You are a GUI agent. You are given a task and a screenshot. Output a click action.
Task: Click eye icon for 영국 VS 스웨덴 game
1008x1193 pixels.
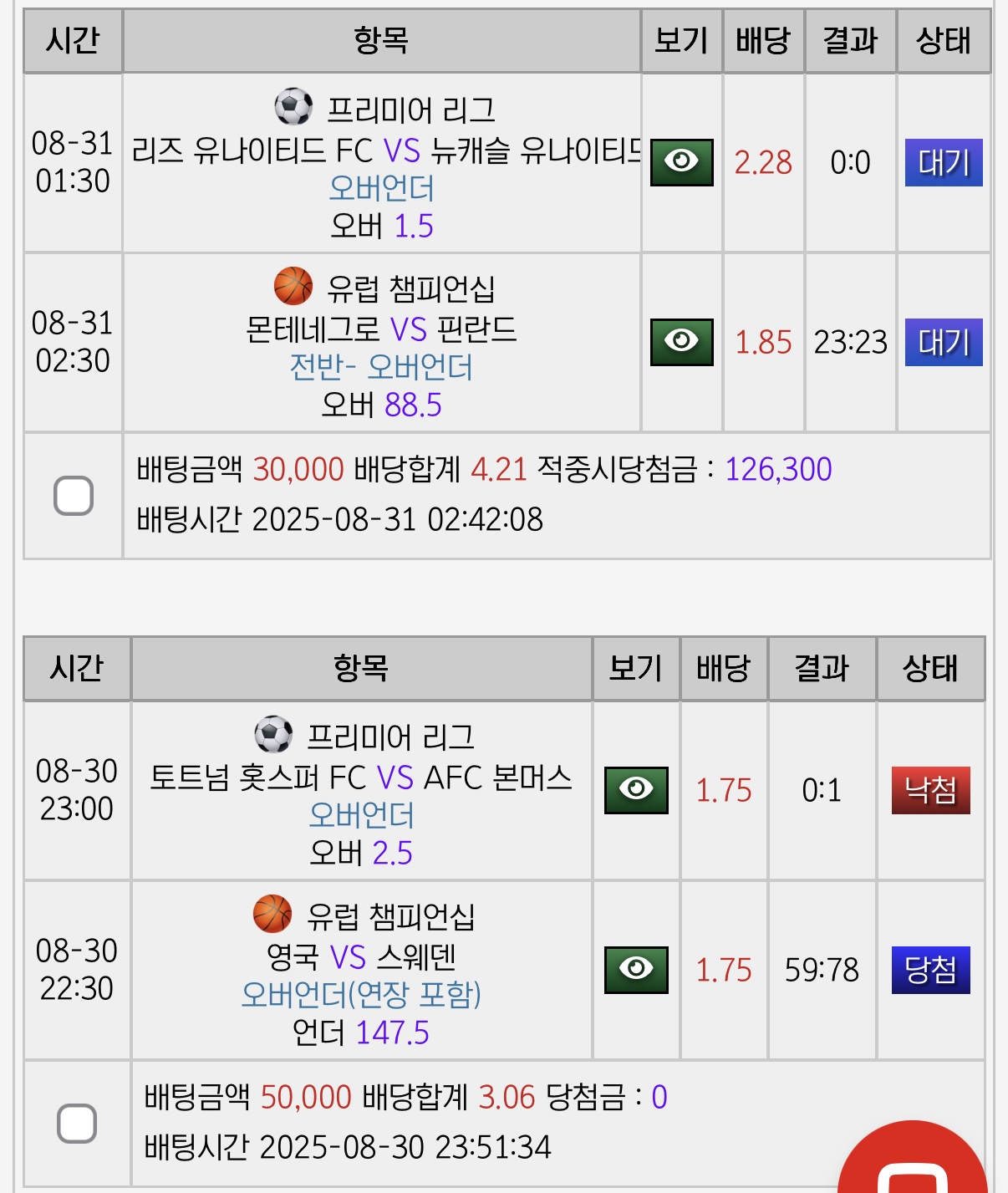pyautogui.click(x=636, y=970)
